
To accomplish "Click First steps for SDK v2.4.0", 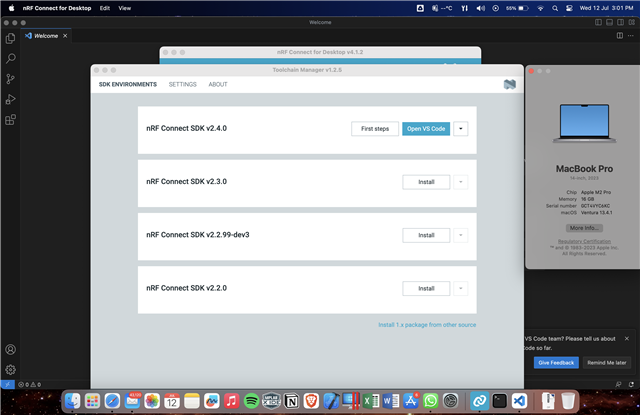I will click(375, 129).
